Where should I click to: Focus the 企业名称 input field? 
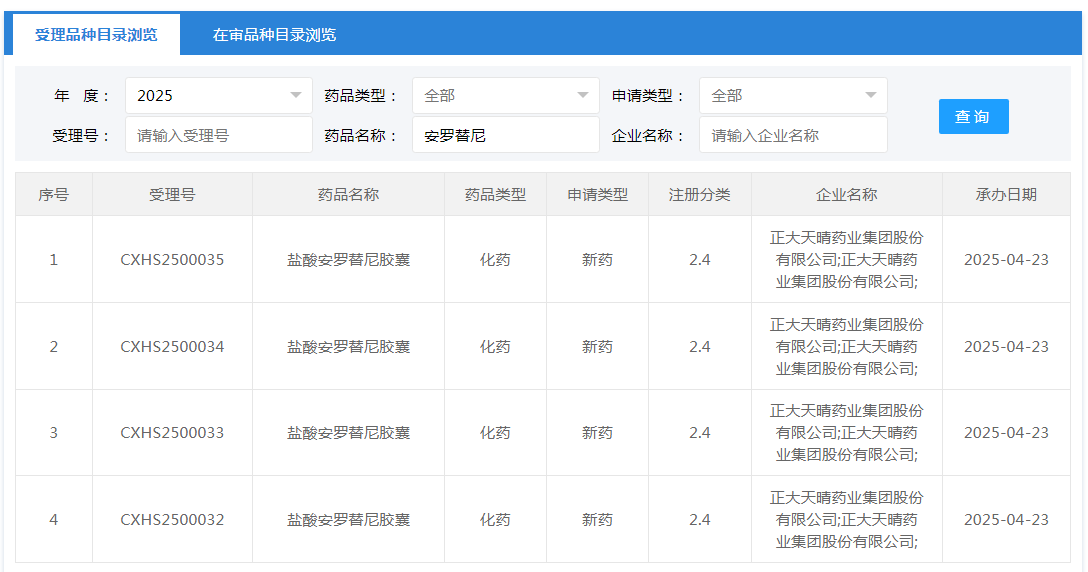point(793,135)
